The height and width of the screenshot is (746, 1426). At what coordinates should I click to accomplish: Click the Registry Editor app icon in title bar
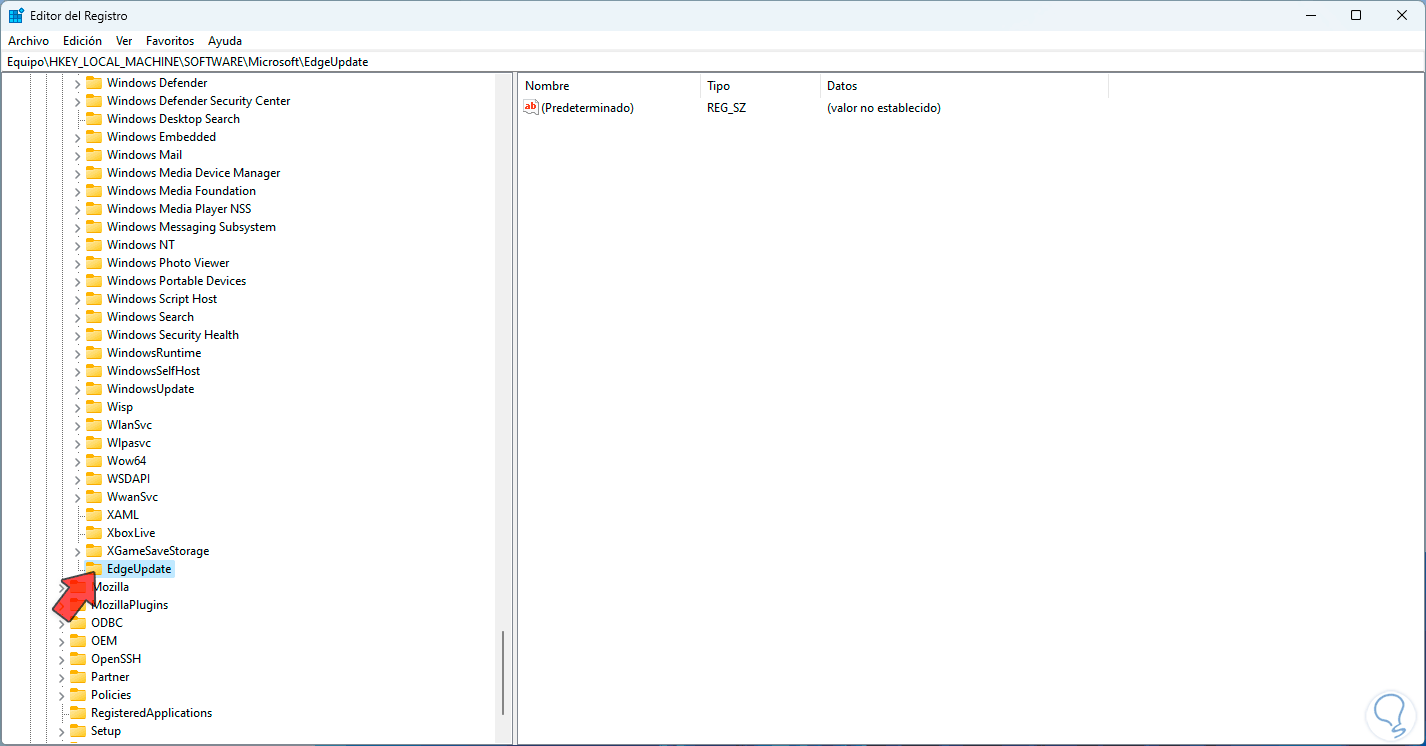tap(16, 16)
